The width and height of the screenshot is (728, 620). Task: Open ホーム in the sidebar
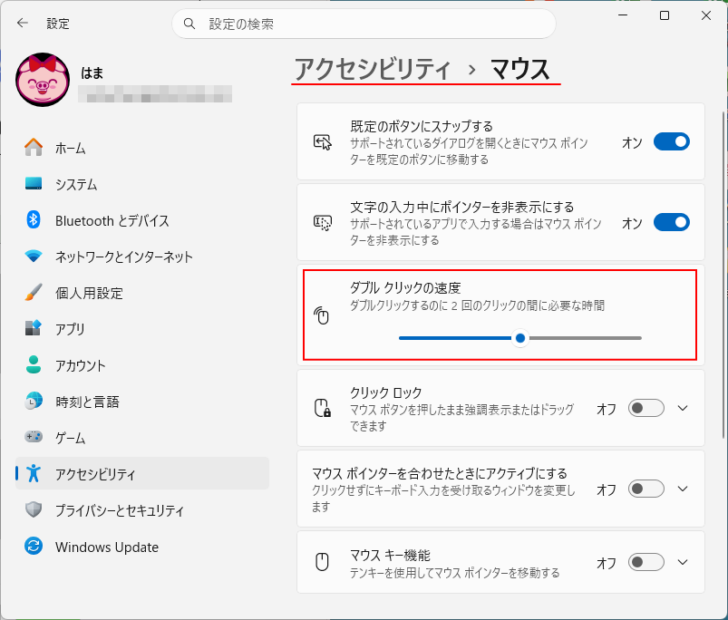(x=142, y=148)
